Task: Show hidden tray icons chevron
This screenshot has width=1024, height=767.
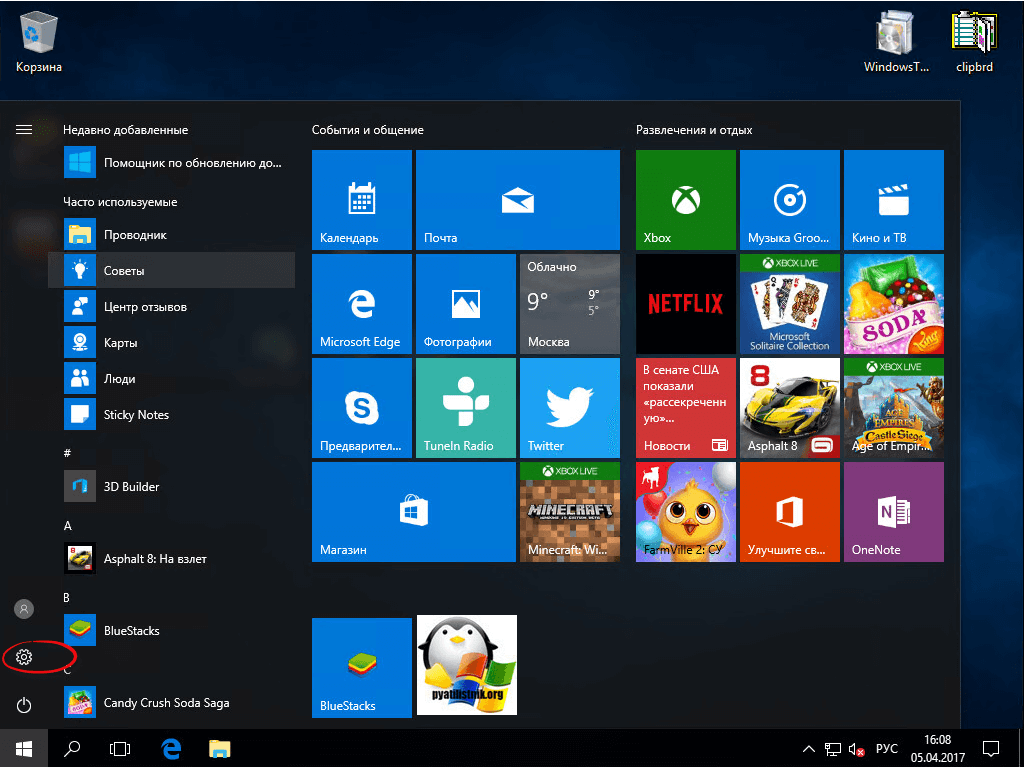Action: [809, 749]
